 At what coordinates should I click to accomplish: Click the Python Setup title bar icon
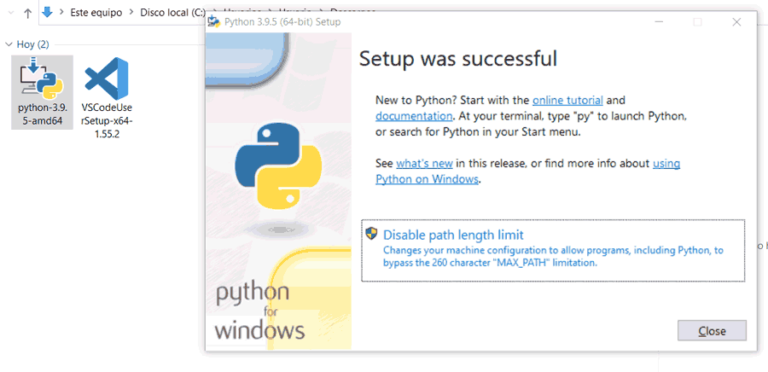(214, 22)
